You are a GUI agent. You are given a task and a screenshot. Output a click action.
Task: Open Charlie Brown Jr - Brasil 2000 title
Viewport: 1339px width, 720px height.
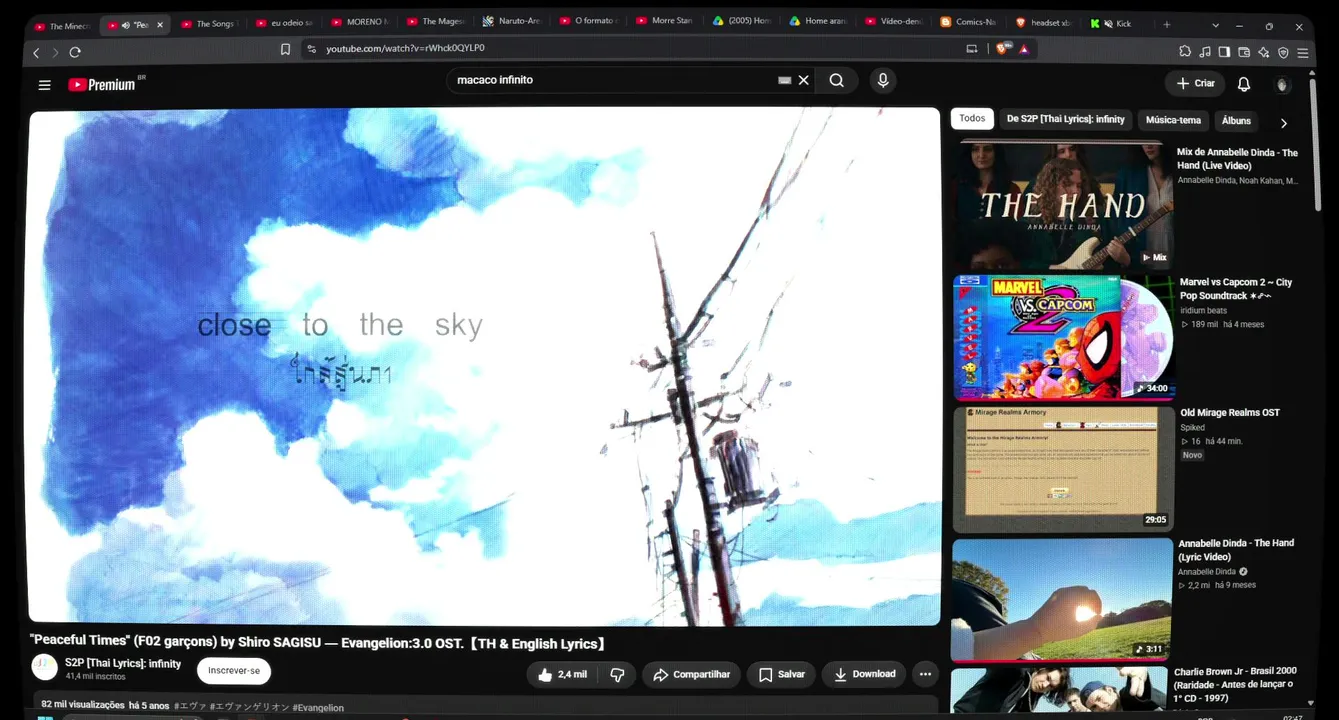(1235, 684)
